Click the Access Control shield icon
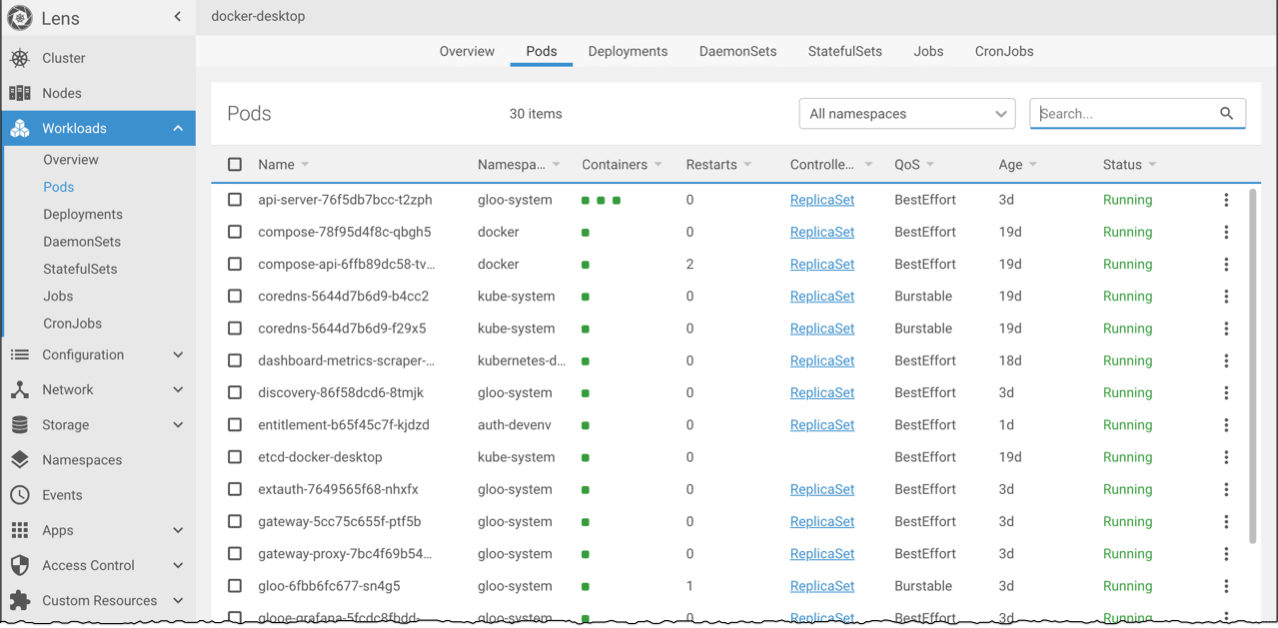Screen dimensions: 1278x628 coord(20,565)
